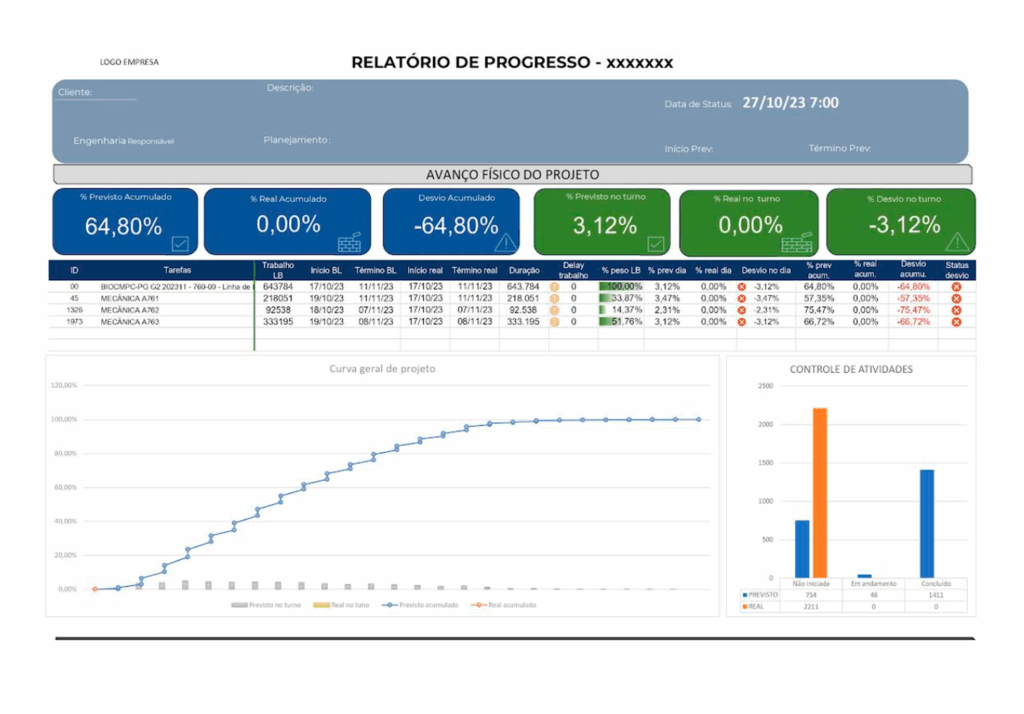Viewport: 1024px width, 714px height.
Task: Click warning triangle in Desvio Acumulado card
Action: coord(506,242)
